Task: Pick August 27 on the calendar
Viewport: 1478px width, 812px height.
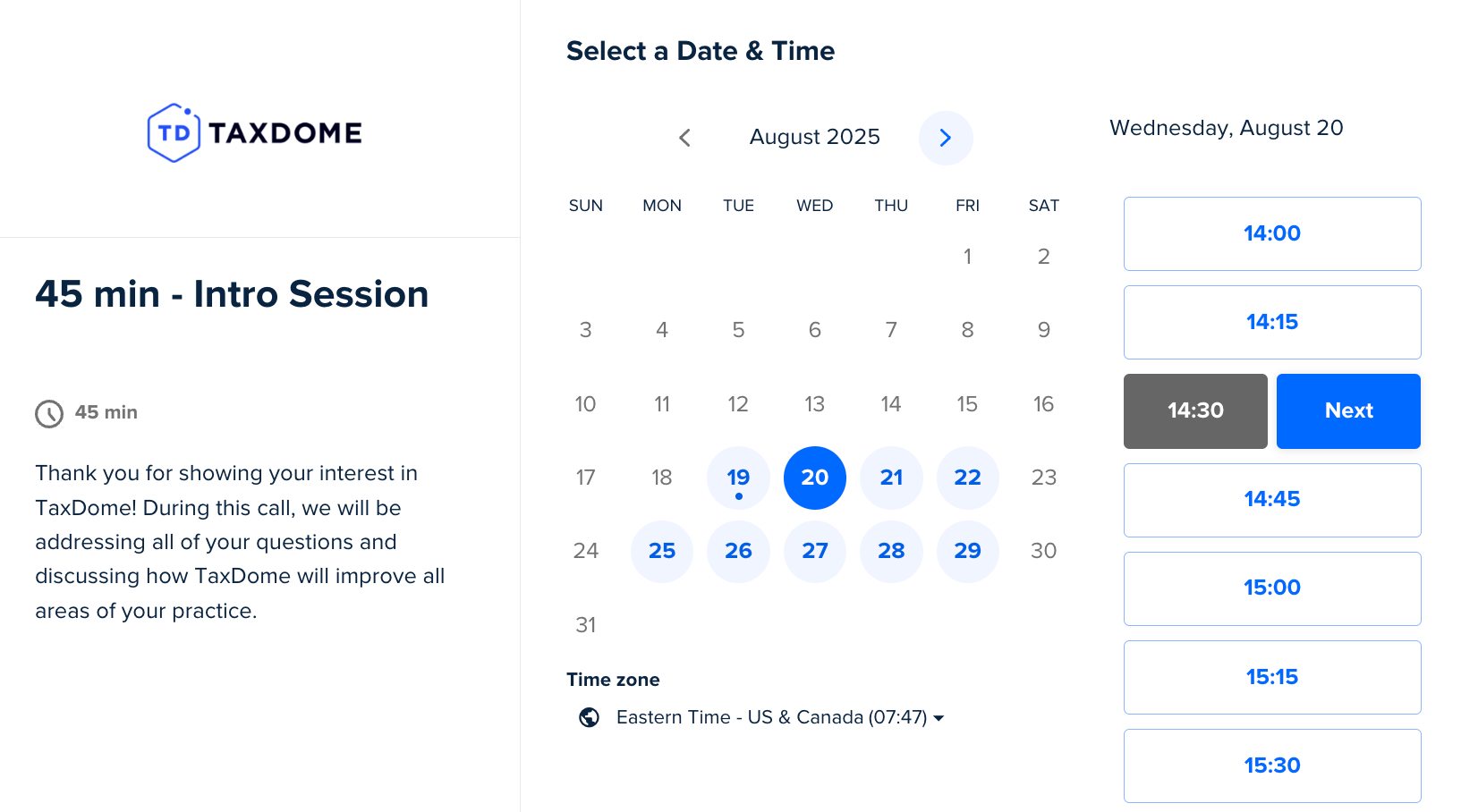Action: [x=814, y=551]
